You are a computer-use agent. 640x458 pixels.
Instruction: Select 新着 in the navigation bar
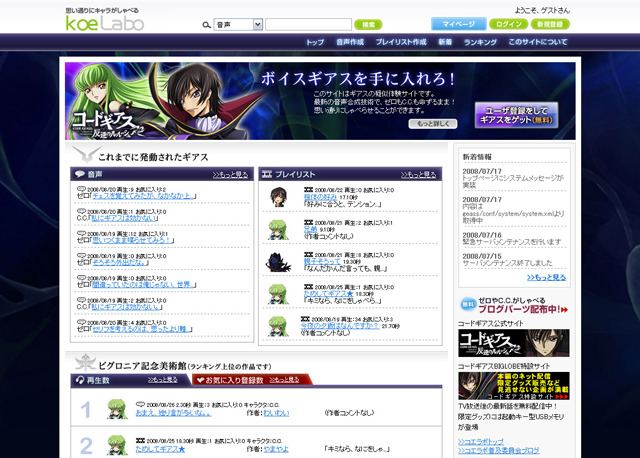[445, 42]
